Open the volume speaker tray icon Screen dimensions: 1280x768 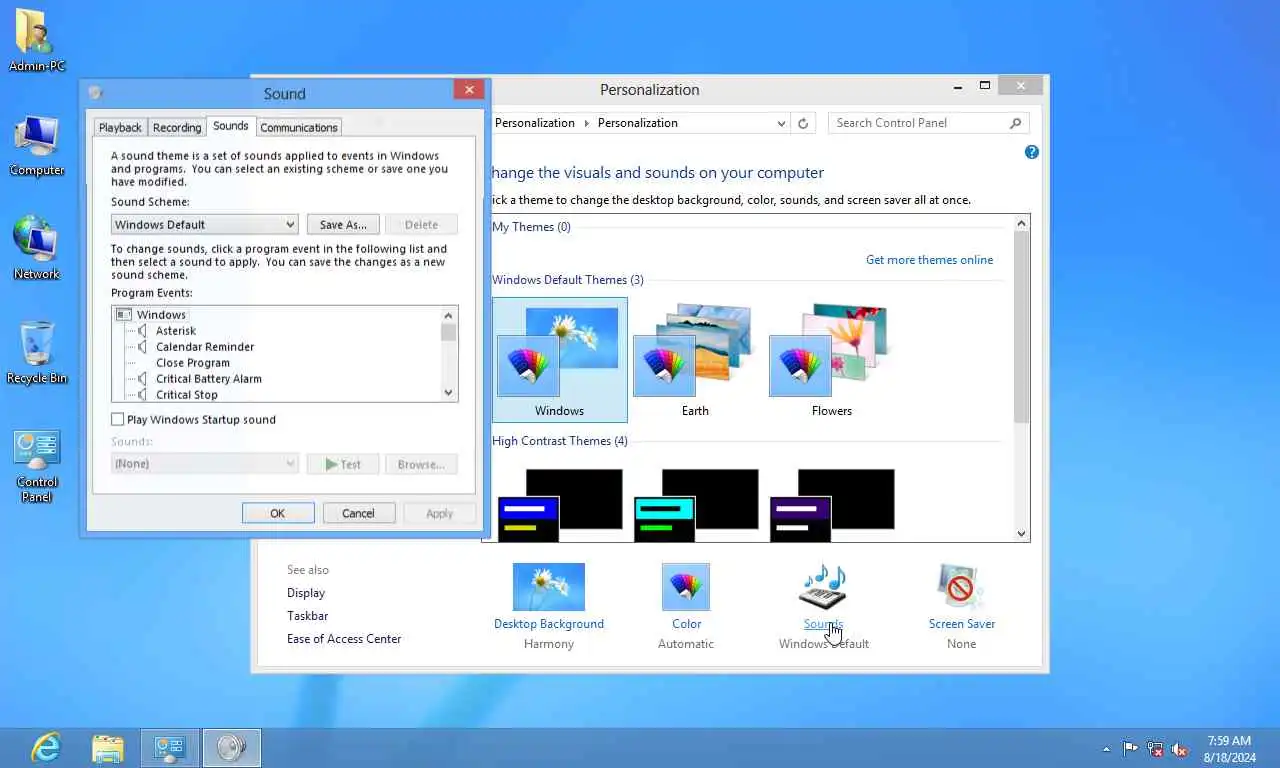click(x=1180, y=748)
